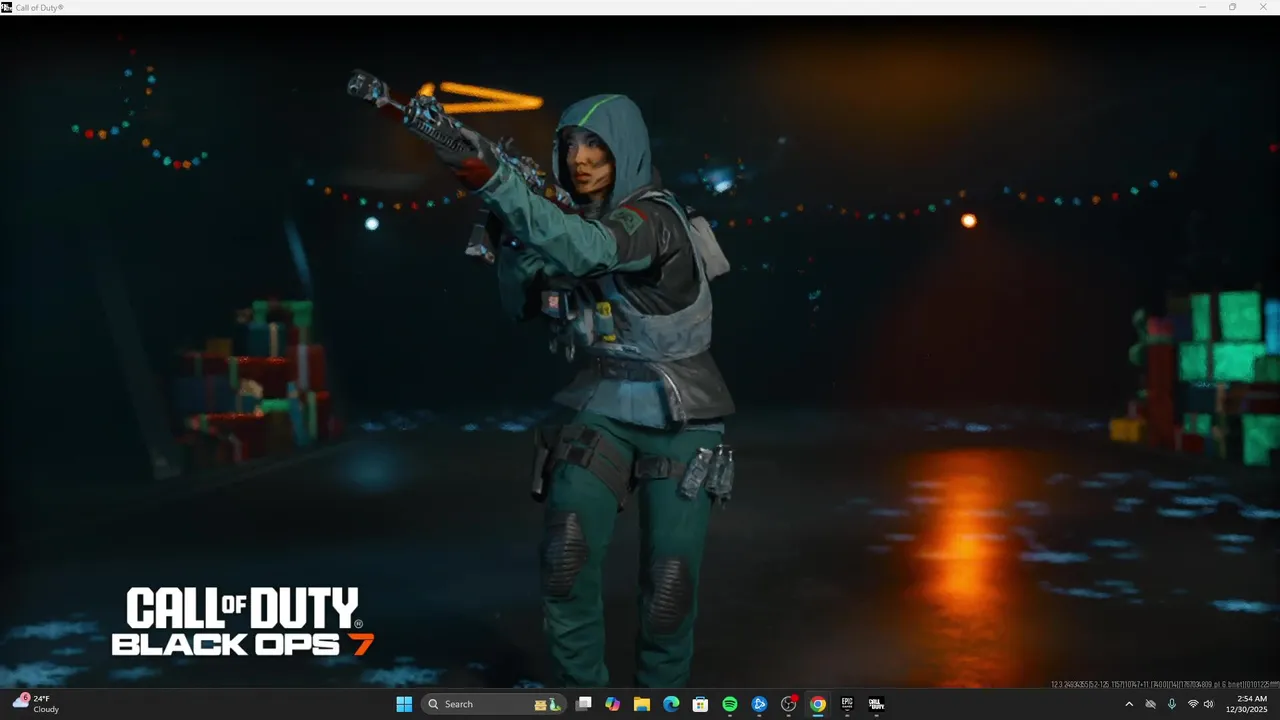The width and height of the screenshot is (1280, 720).
Task: Click the taskbar Search box
Action: (494, 704)
